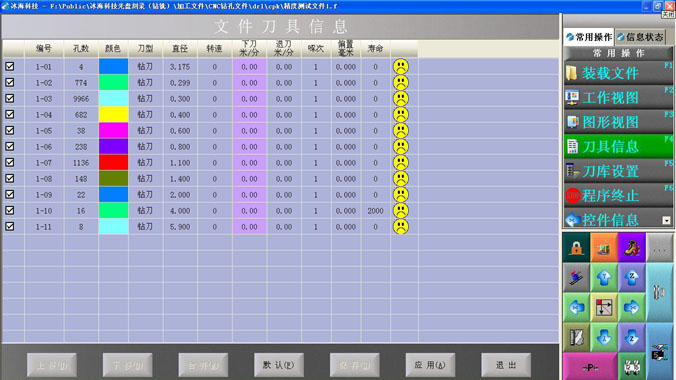This screenshot has width=676, height=380.
Task: Jog X axis with the right arrow
Action: pyautogui.click(x=632, y=307)
